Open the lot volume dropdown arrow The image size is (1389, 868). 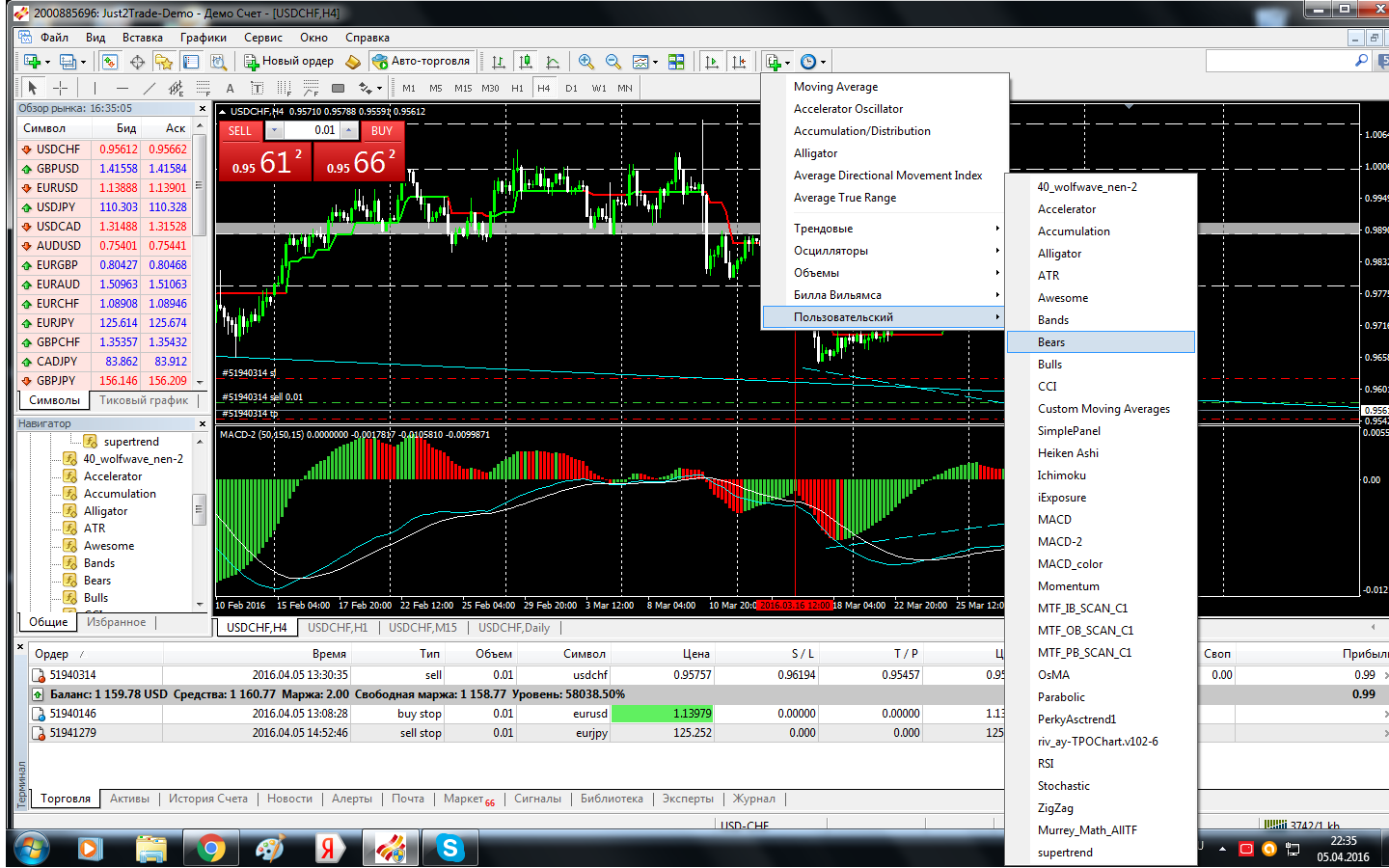click(274, 130)
